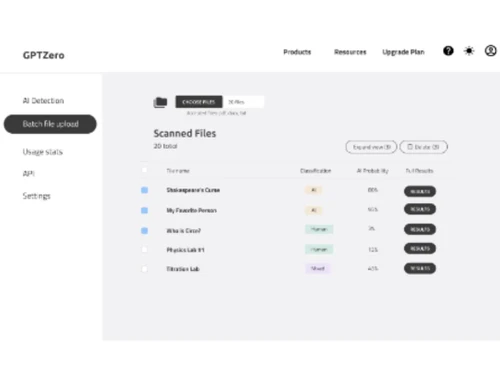
Task: Open the API section in sidebar
Action: pos(29,173)
